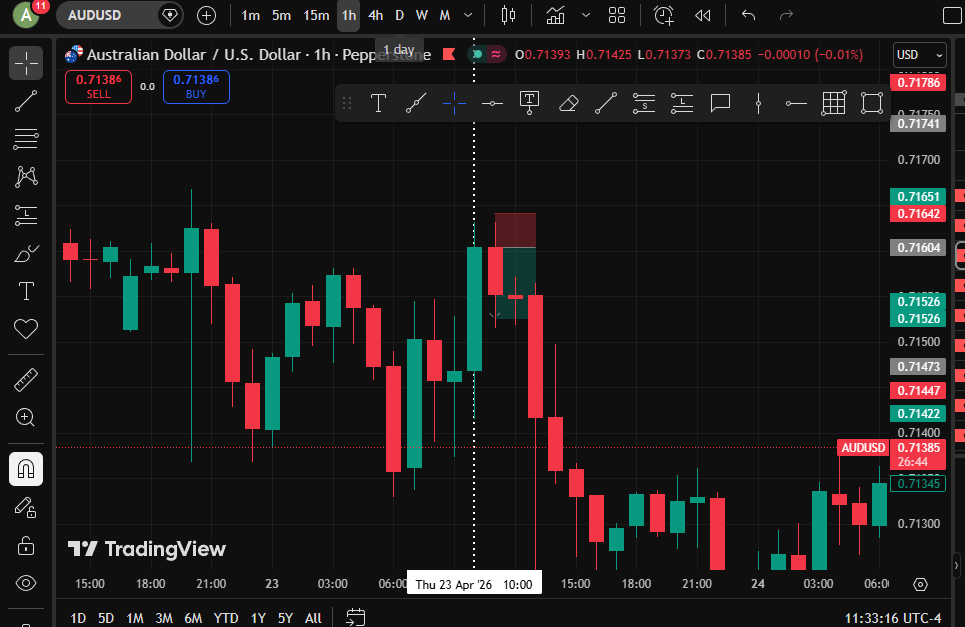Click the blue BUY 0.71386 button
Viewport: 965px width, 627px height.
tap(196, 87)
